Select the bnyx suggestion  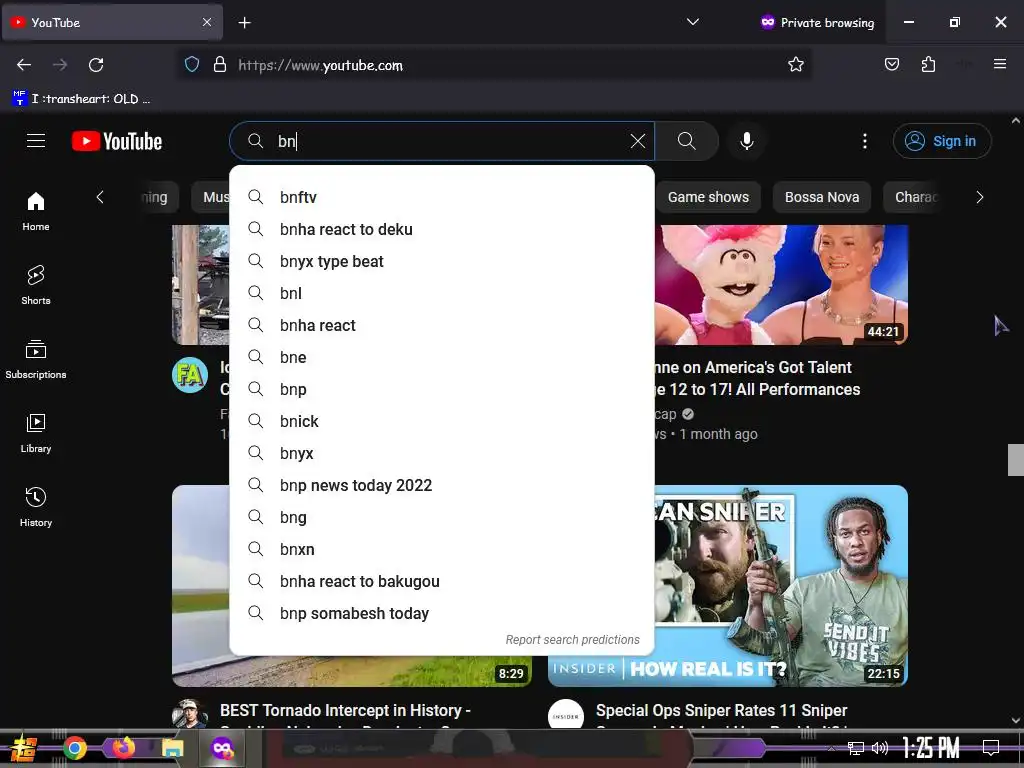pos(442,453)
